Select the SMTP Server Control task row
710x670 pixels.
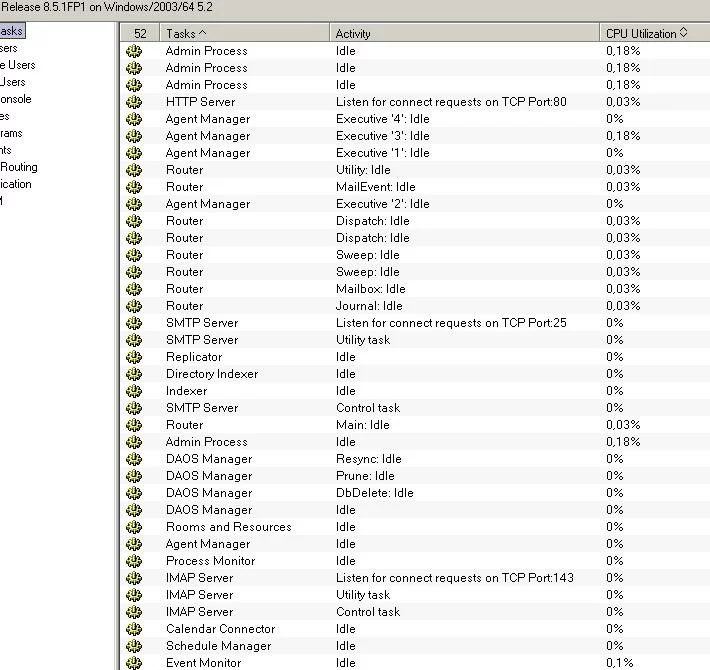click(x=368, y=408)
